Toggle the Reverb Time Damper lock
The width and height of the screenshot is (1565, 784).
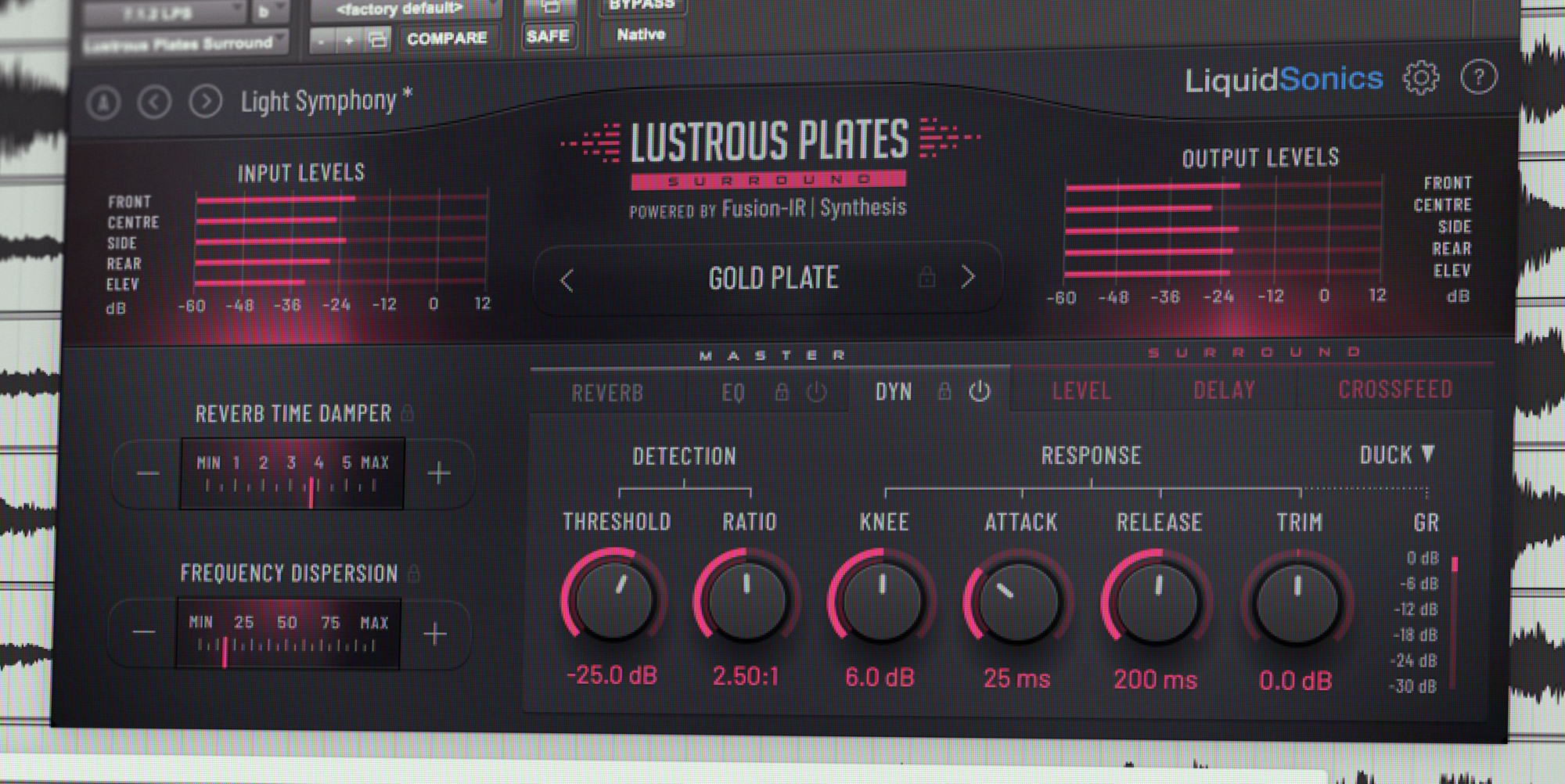pyautogui.click(x=408, y=412)
